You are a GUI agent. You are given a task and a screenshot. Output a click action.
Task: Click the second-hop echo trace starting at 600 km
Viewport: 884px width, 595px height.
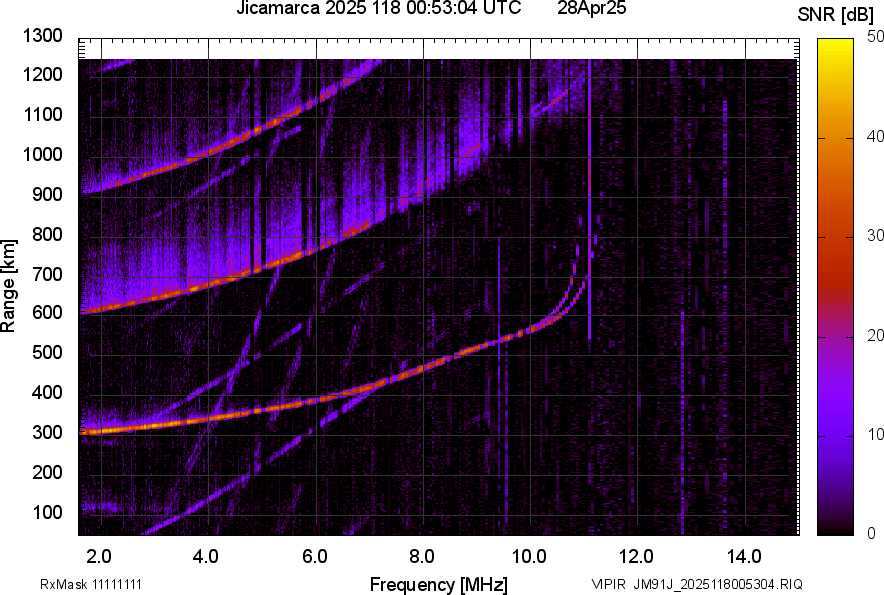point(226,280)
